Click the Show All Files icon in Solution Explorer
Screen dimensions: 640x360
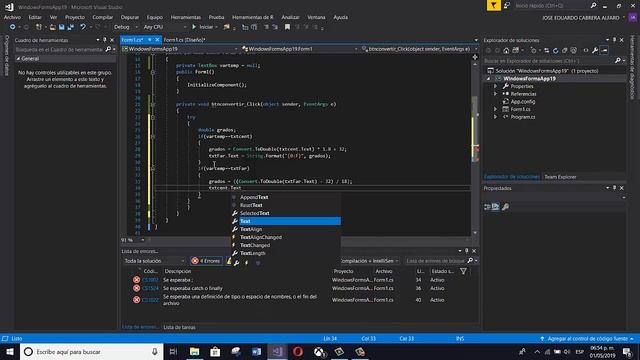(574, 51)
